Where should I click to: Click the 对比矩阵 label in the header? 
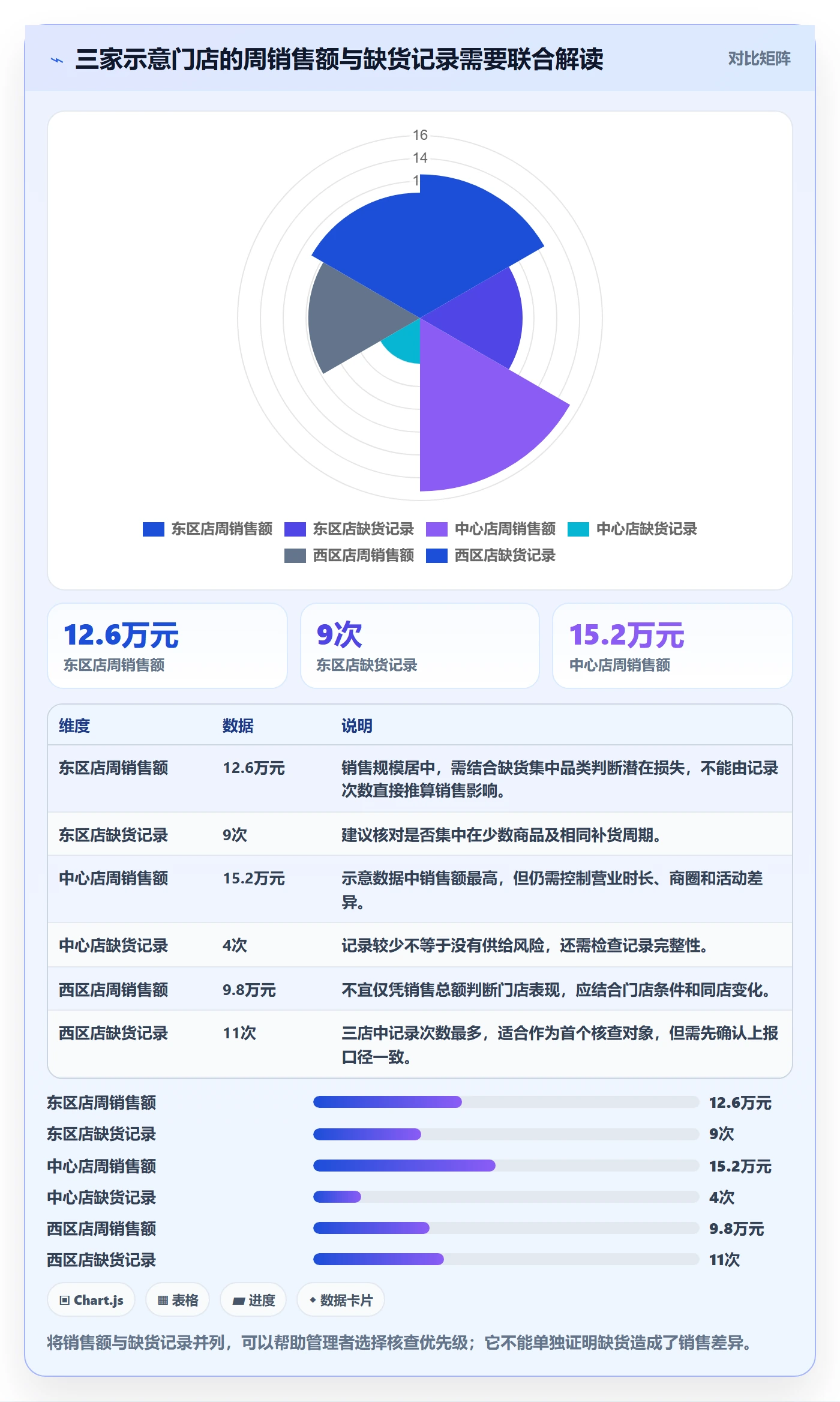(x=759, y=58)
